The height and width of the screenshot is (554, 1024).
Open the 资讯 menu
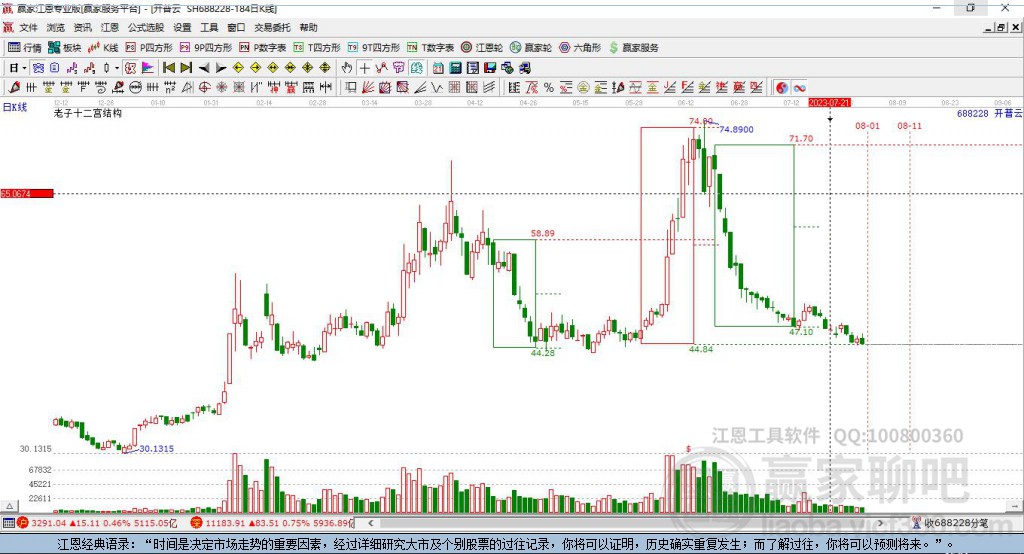click(x=82, y=27)
